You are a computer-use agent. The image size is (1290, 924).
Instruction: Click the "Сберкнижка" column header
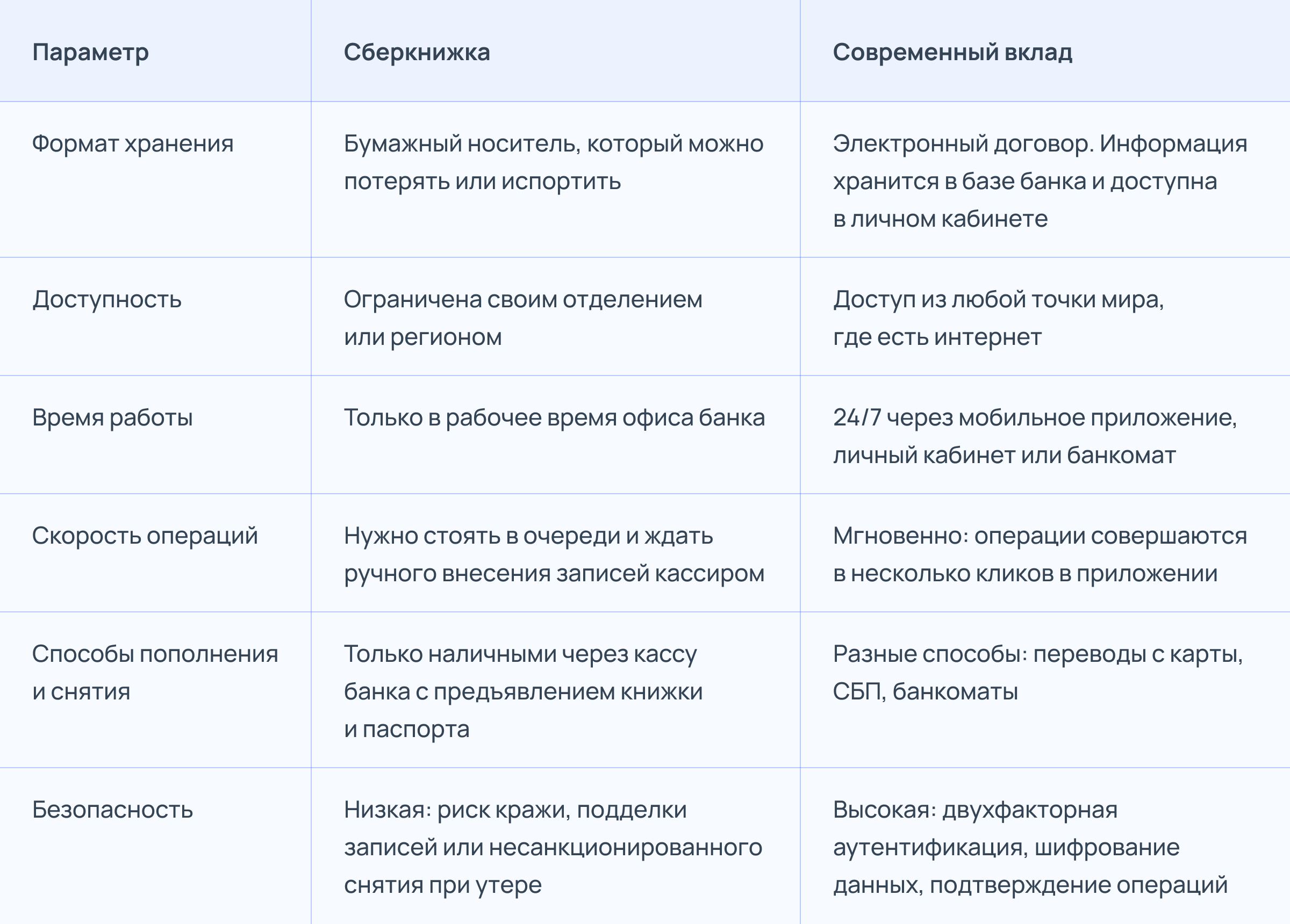click(x=417, y=52)
